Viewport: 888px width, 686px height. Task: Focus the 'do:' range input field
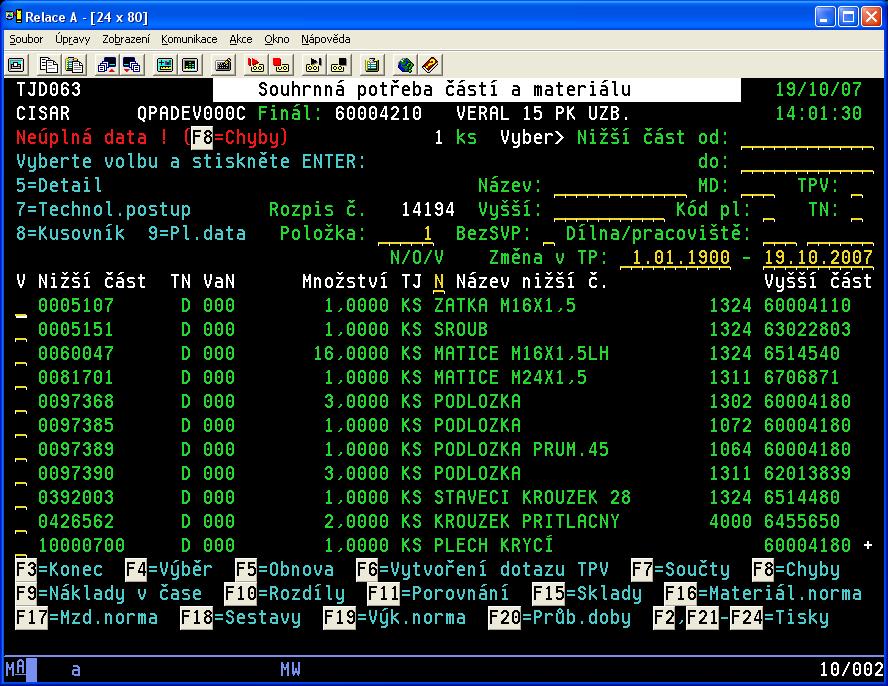pos(807,162)
